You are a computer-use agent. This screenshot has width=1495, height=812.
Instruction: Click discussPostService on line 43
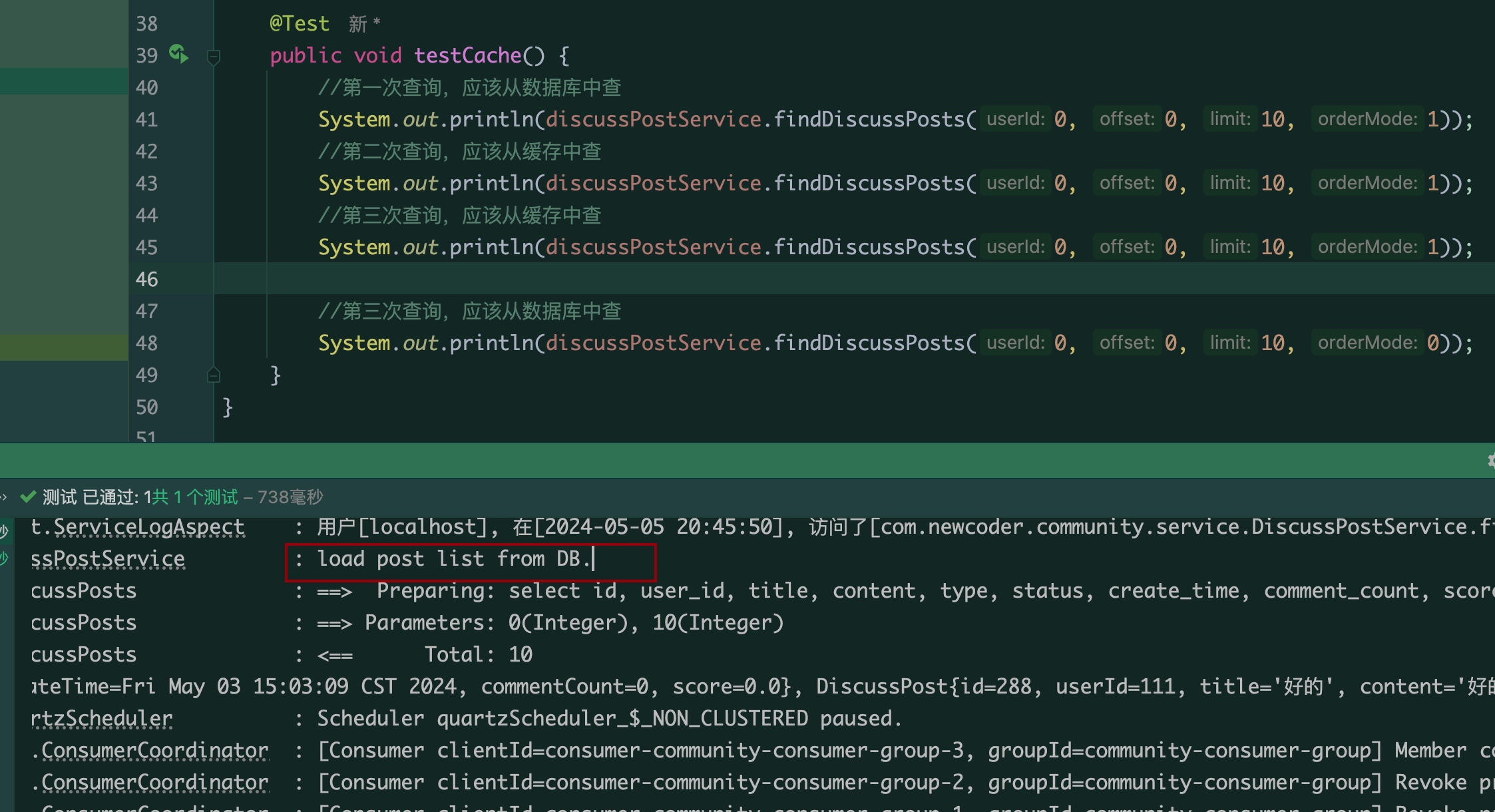[654, 183]
